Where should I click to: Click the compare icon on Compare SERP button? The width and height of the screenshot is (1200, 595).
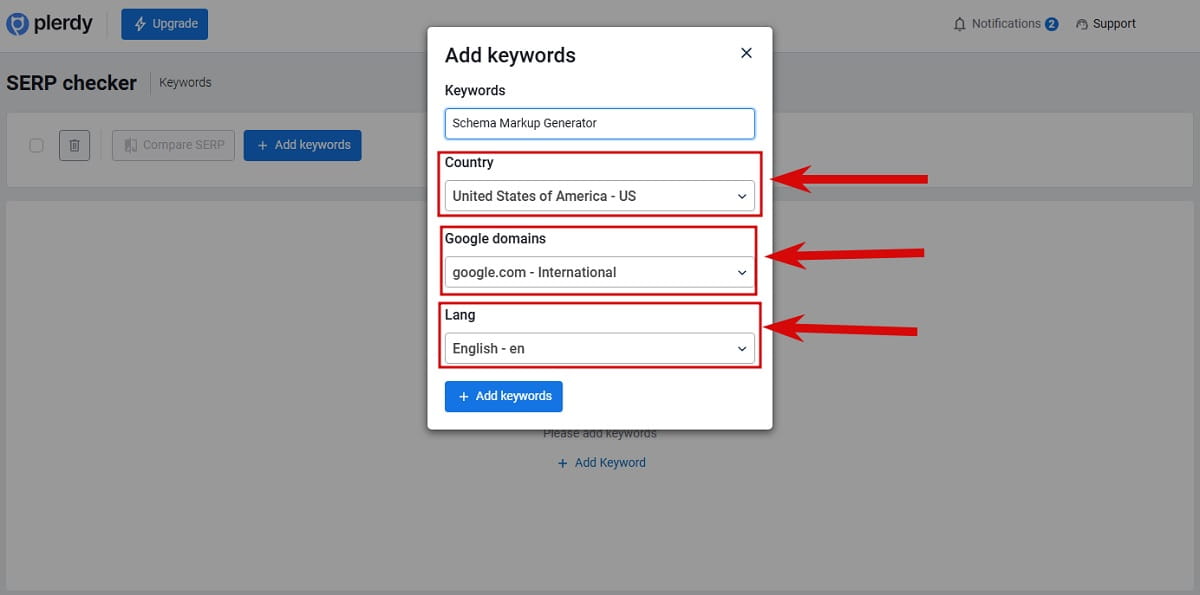pos(131,145)
